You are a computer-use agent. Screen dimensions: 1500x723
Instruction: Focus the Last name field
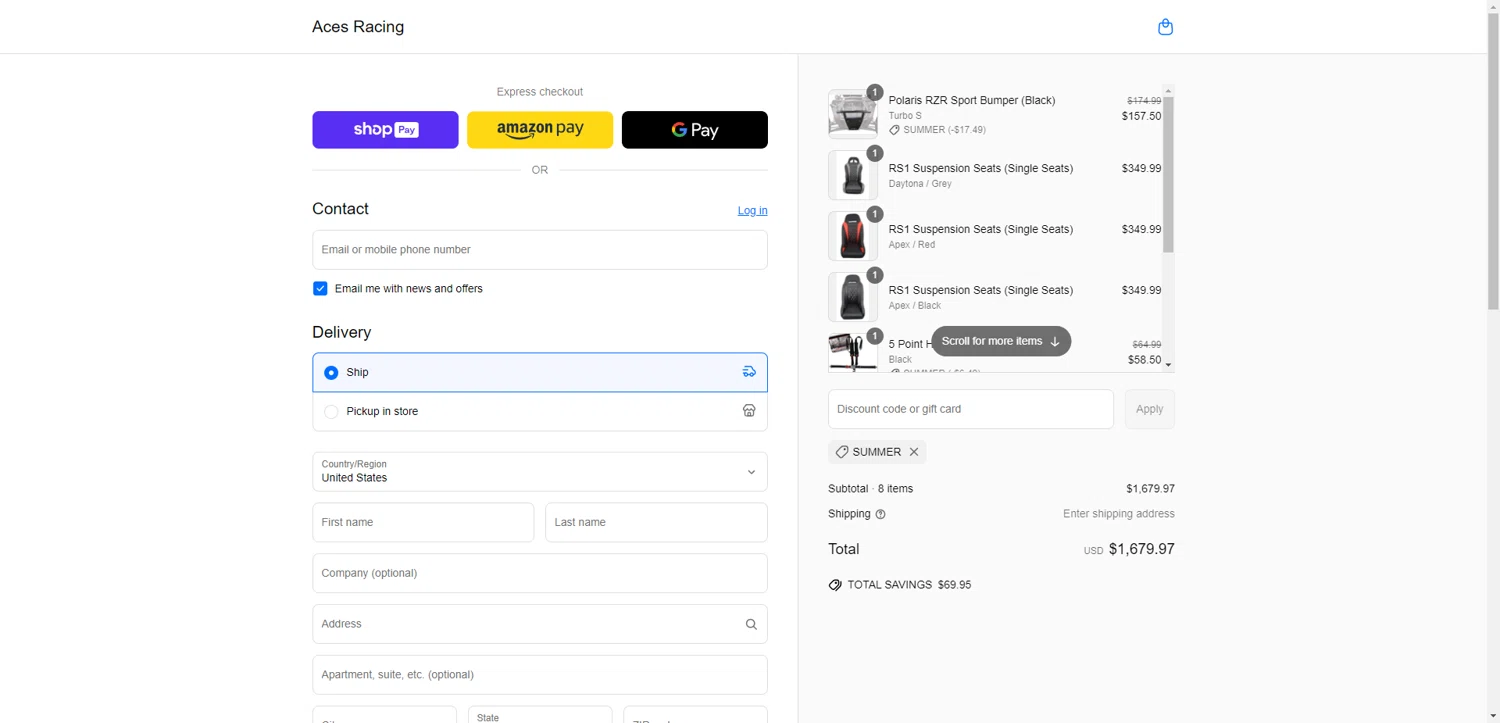[x=656, y=522]
